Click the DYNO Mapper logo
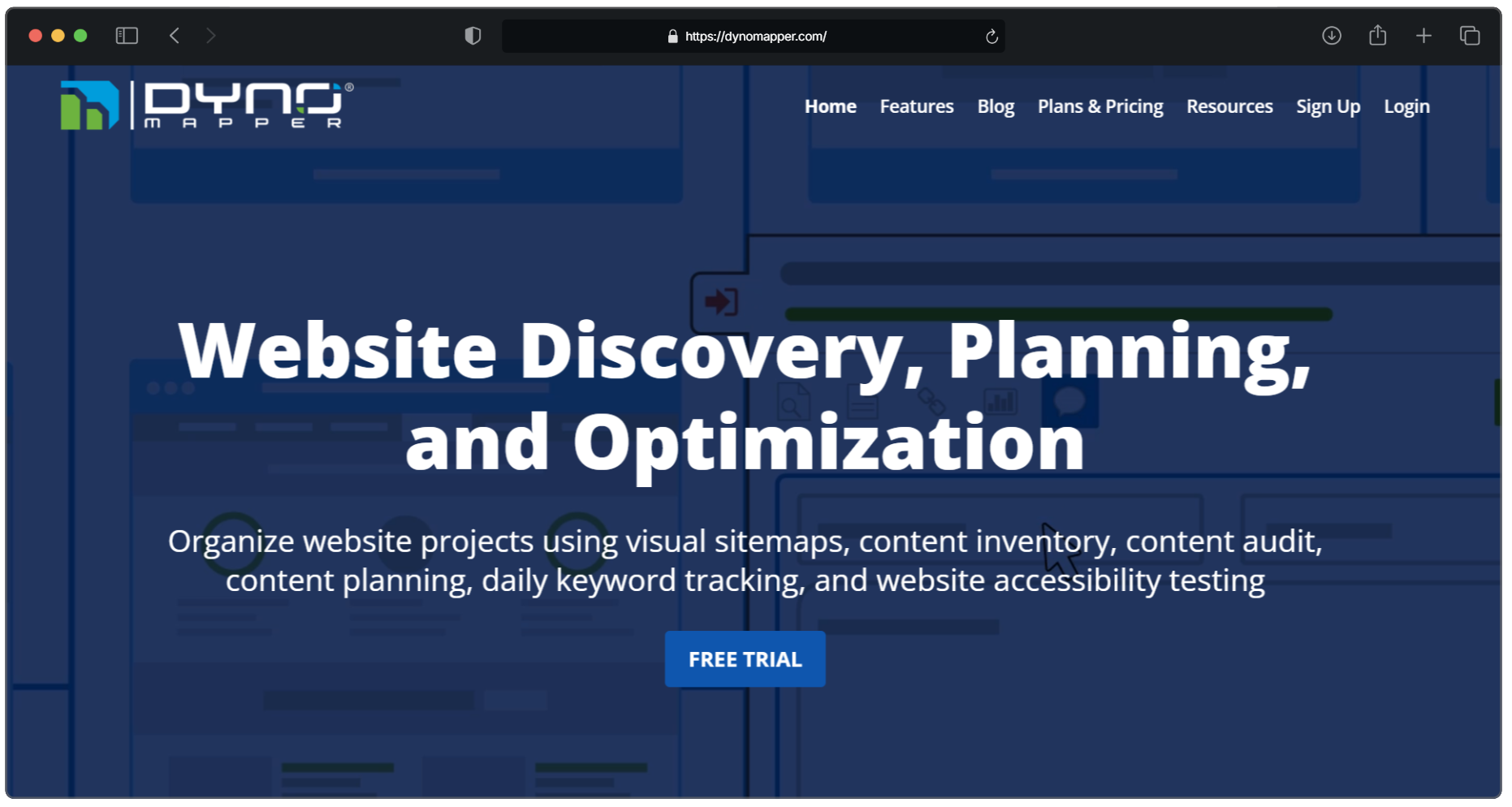The height and width of the screenshot is (807, 1512). (x=207, y=105)
